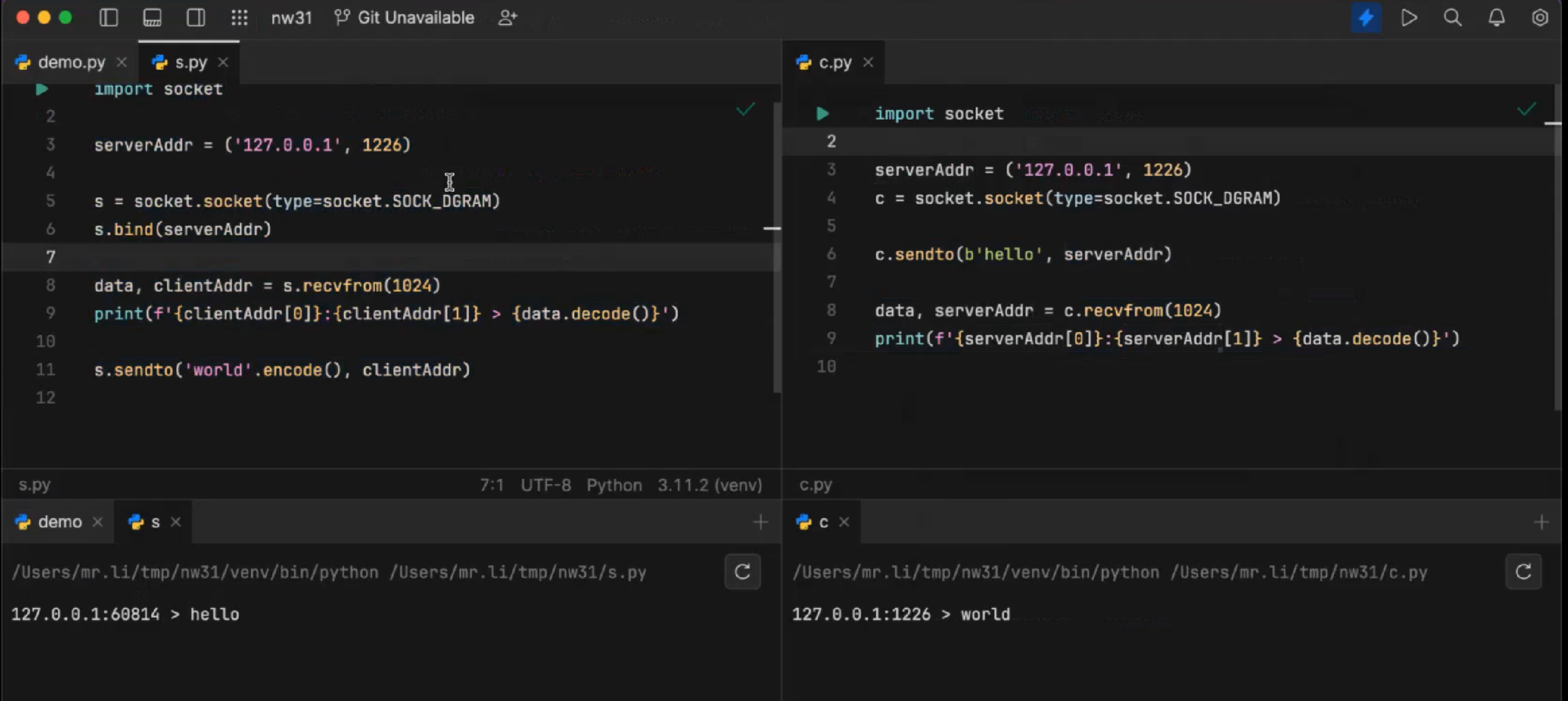Open notifications bell
Image resolution: width=1568 pixels, height=701 pixels.
tap(1496, 18)
